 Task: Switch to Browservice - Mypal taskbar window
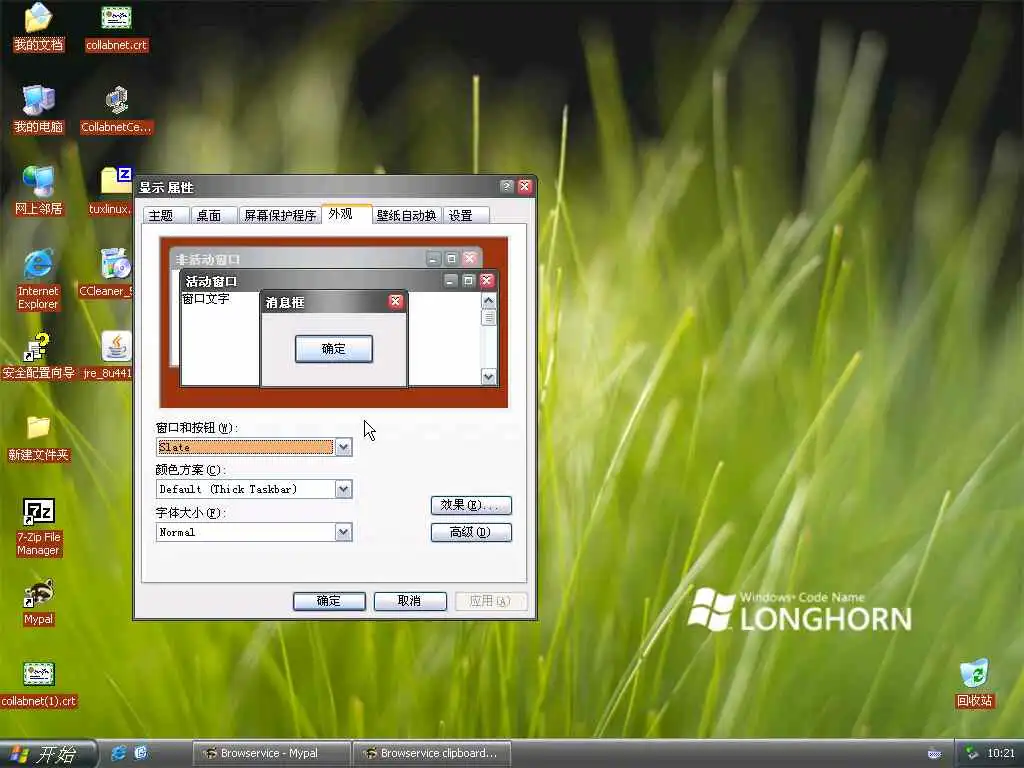coord(270,754)
